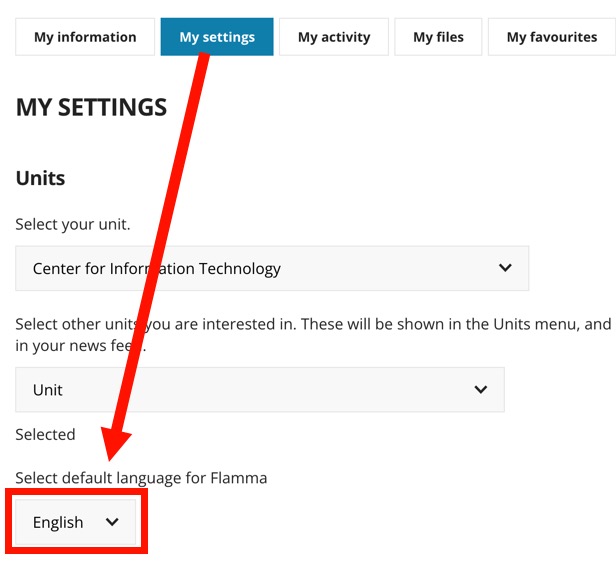Click the Units section heading

[x=40, y=178]
